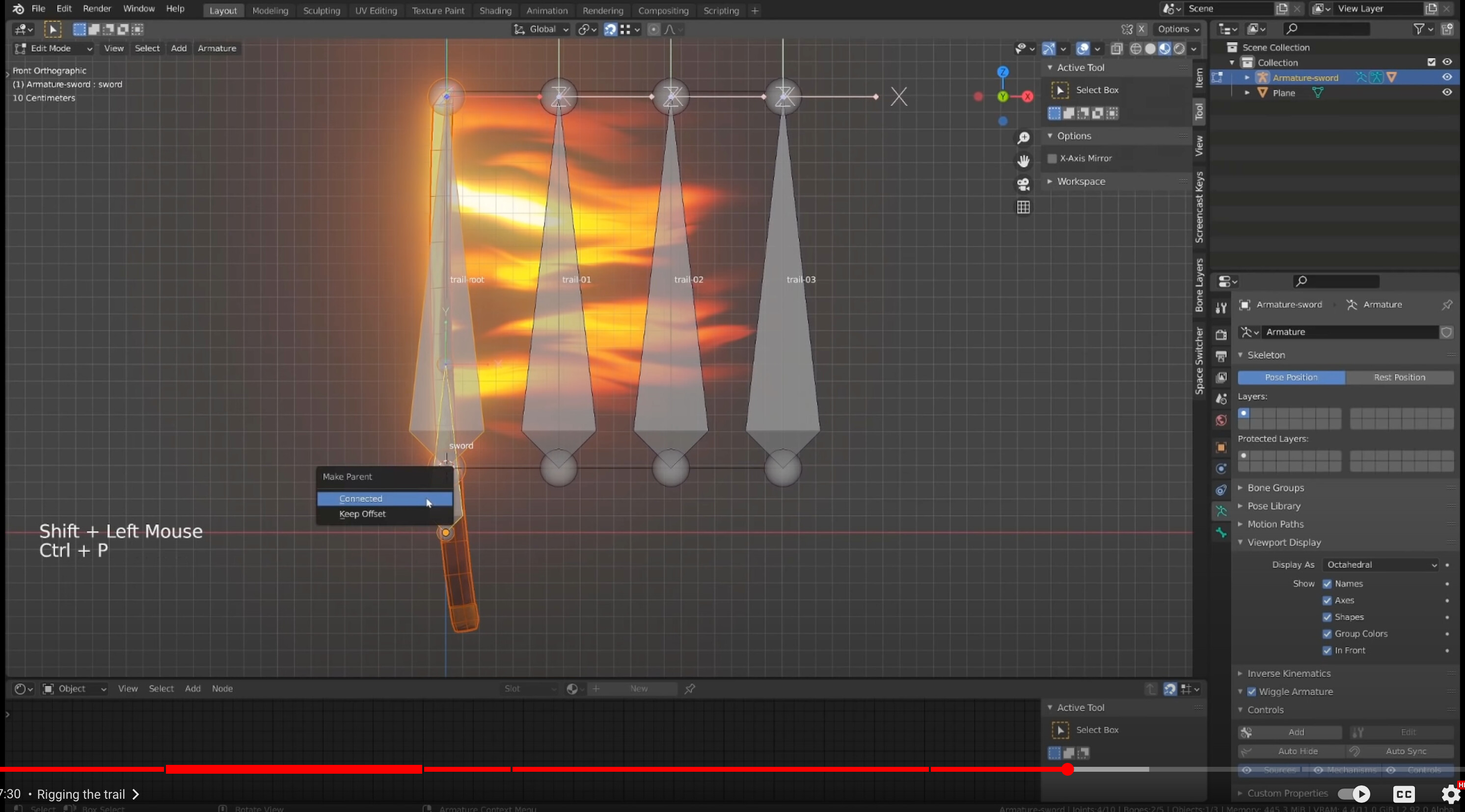Click the pin icon in properties header
Viewport: 1465px width, 812px height.
pos(1447,305)
